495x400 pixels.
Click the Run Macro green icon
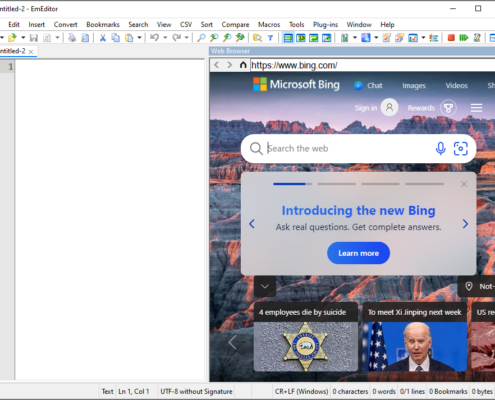click(464, 38)
